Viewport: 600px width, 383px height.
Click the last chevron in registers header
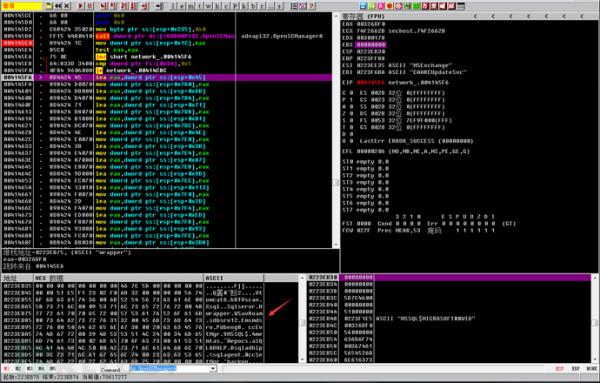(582, 16)
